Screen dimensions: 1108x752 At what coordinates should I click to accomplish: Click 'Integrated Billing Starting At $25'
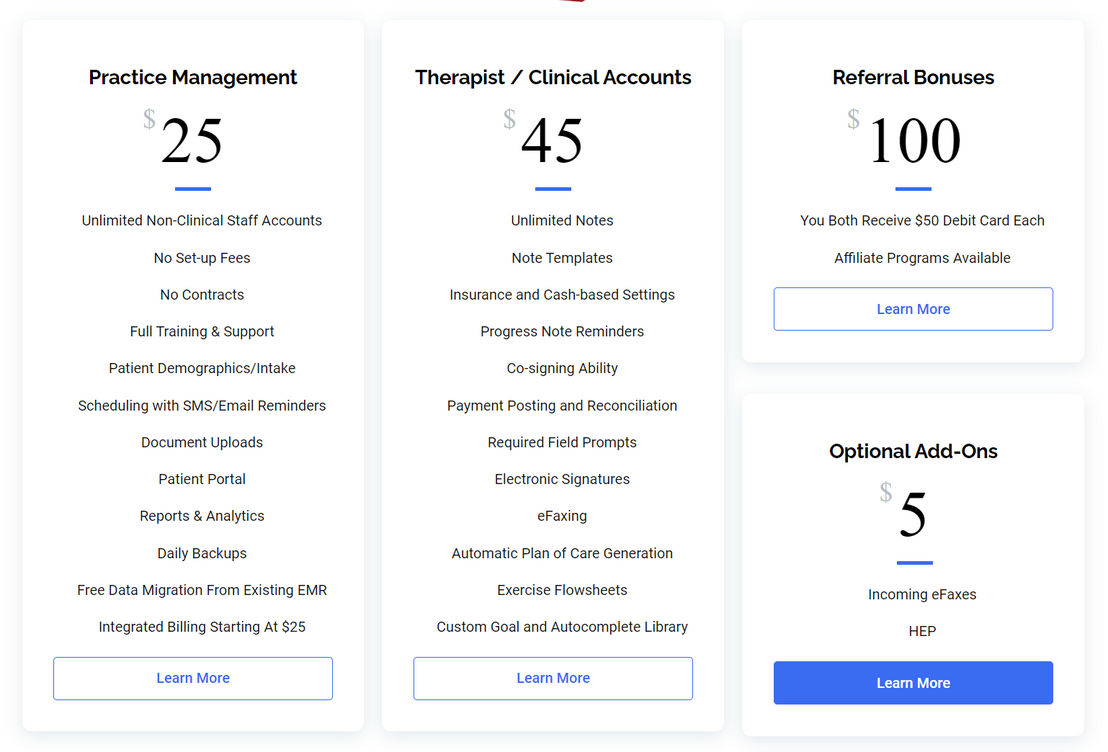click(x=201, y=627)
